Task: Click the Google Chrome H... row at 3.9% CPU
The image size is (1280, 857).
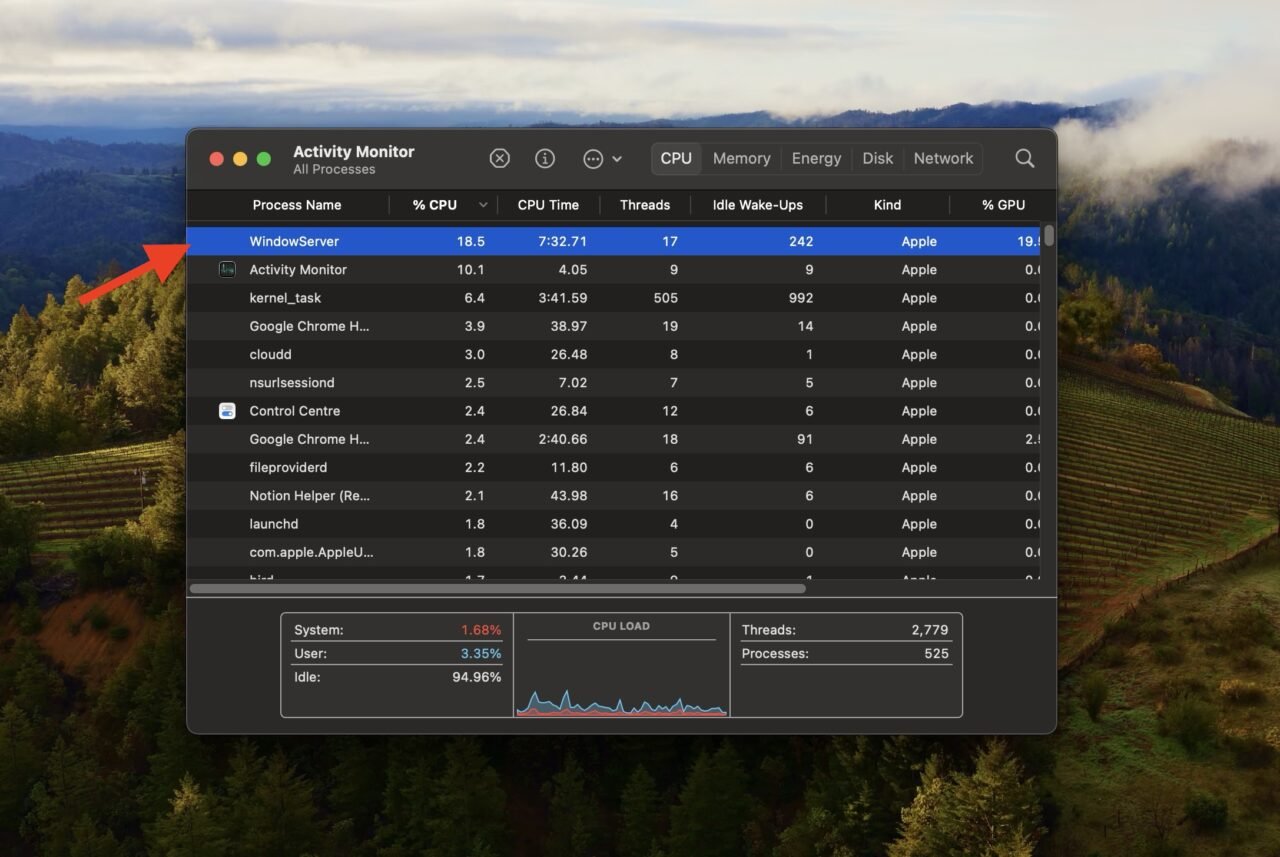Action: coord(614,326)
